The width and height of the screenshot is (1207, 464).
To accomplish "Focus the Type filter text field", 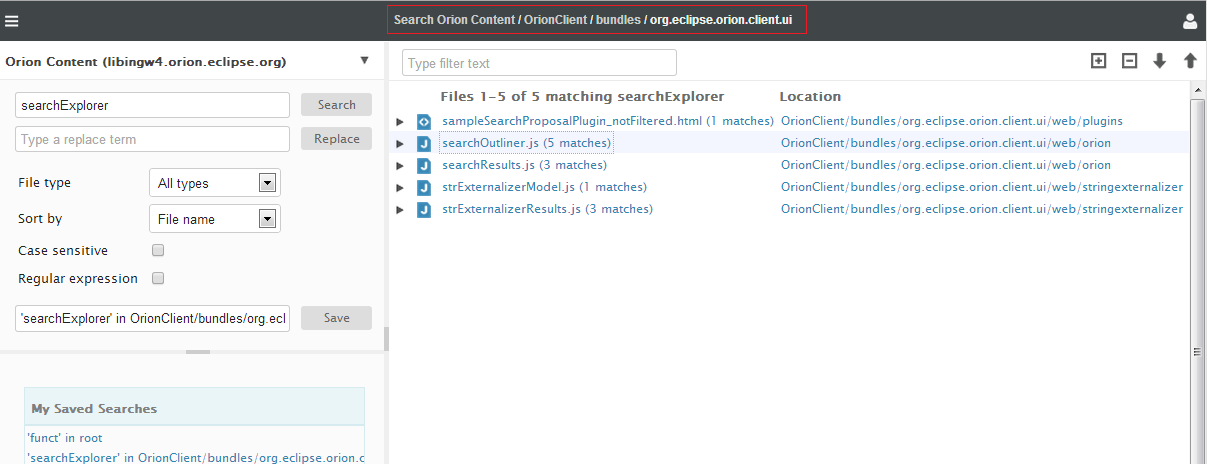I will [x=539, y=63].
